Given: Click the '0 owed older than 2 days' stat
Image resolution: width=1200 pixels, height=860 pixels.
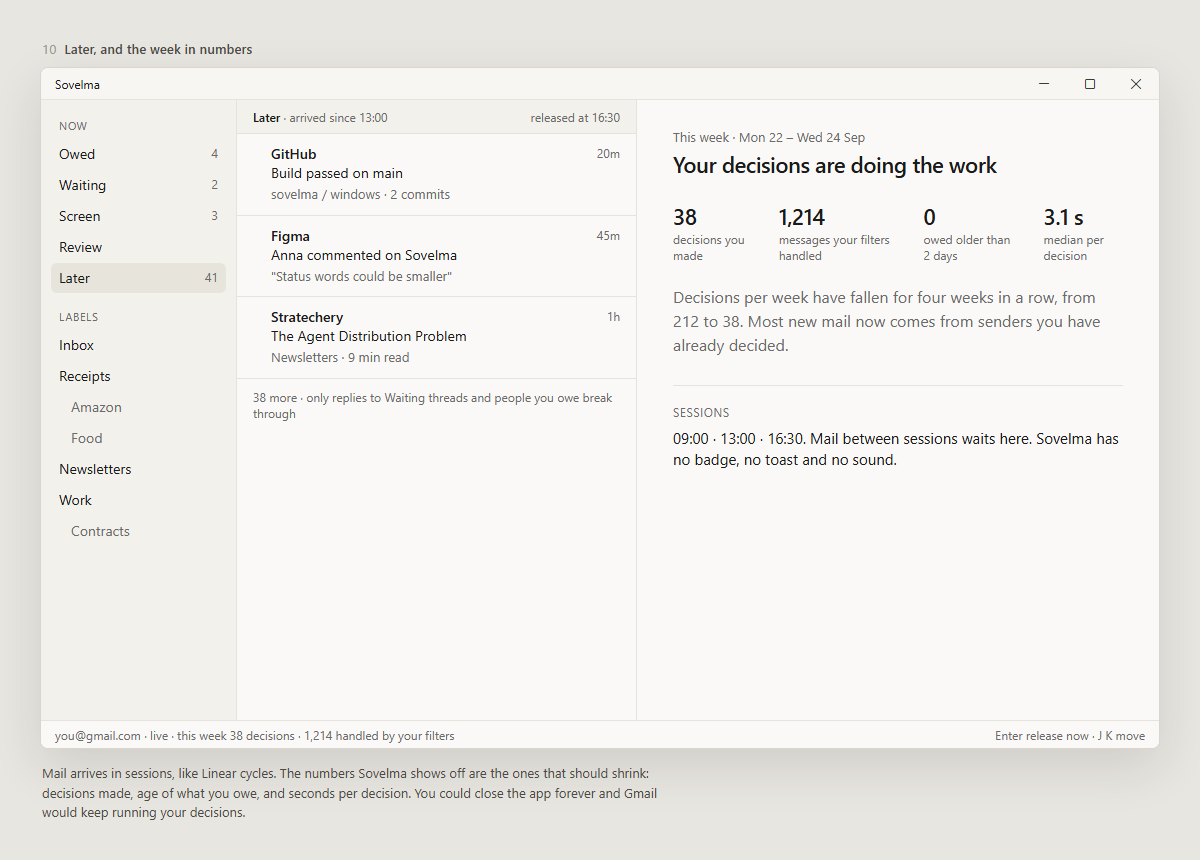Looking at the screenshot, I should 967,234.
